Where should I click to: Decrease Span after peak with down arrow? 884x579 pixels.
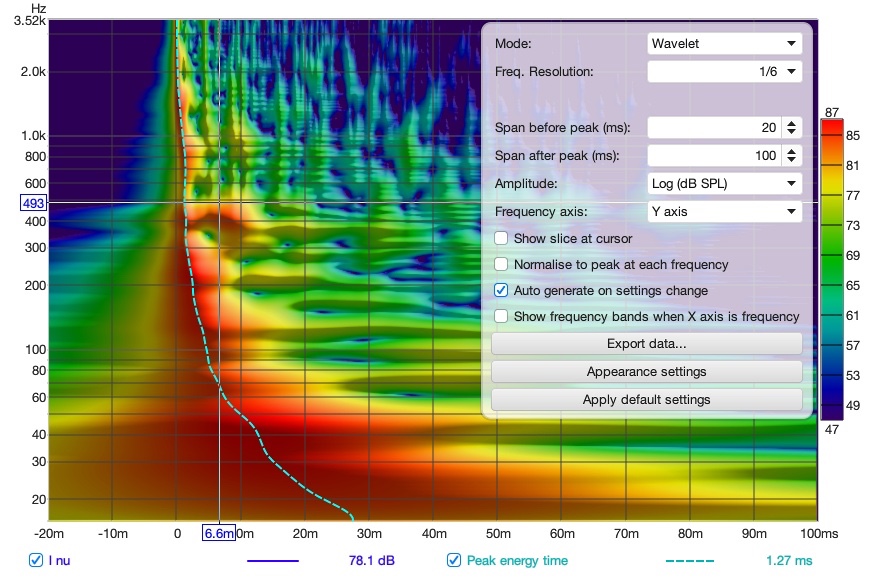792,160
